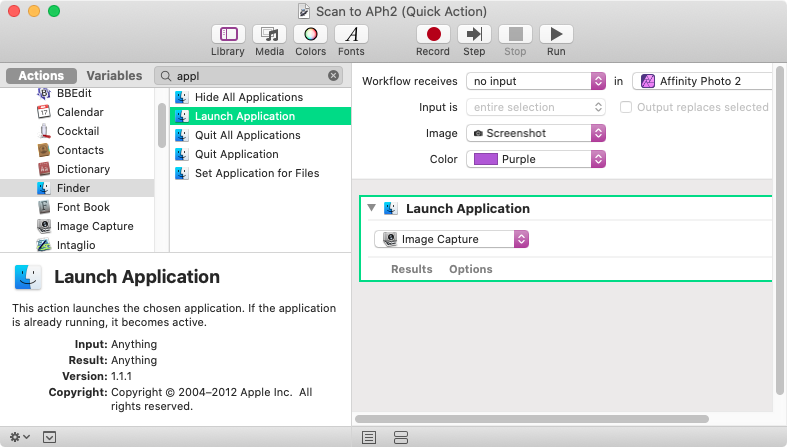Start recording with the Record button

point(433,41)
